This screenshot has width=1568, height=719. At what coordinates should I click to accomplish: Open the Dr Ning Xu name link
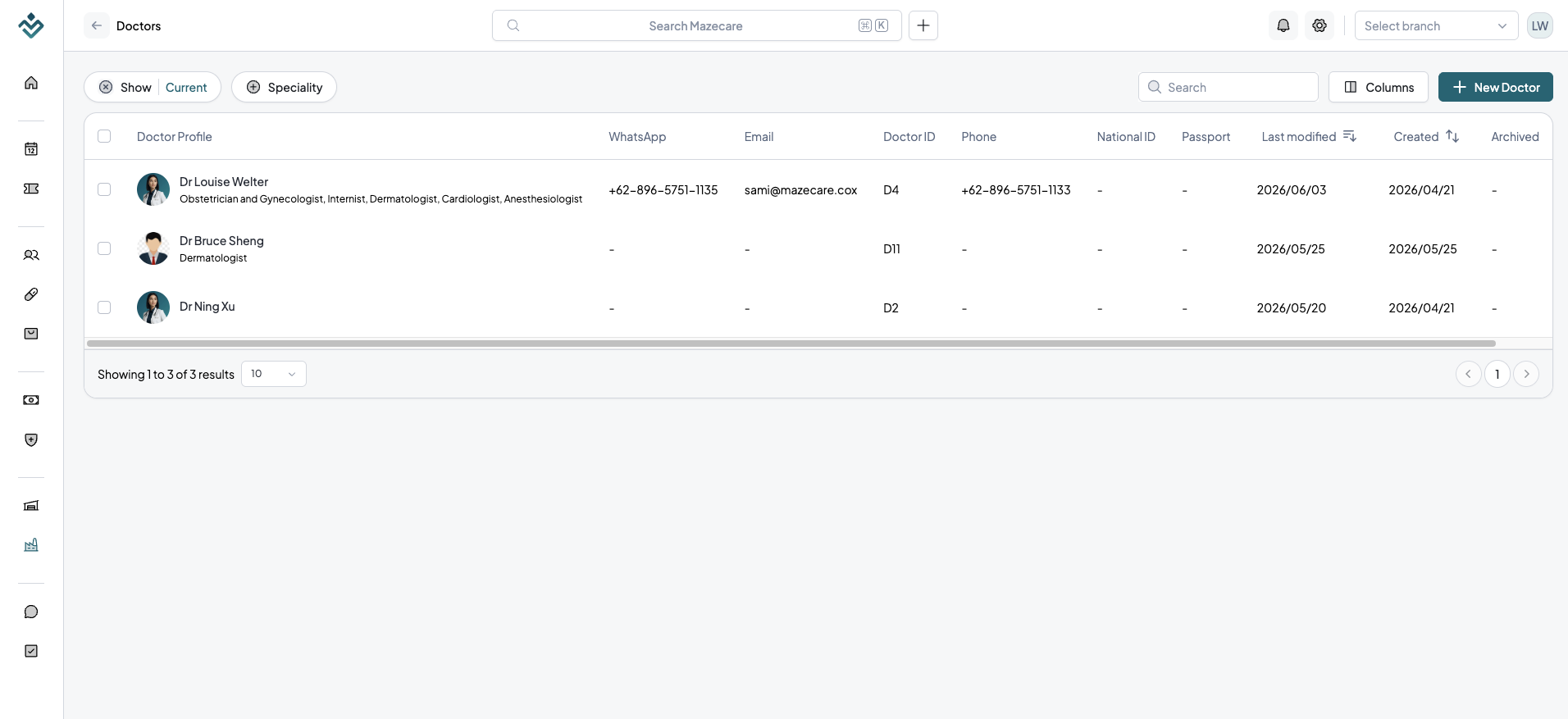tap(207, 307)
